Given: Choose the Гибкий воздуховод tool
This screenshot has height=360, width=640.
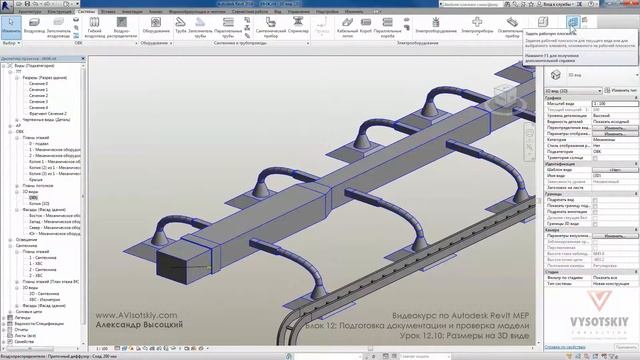Looking at the screenshot, I should click(94, 27).
